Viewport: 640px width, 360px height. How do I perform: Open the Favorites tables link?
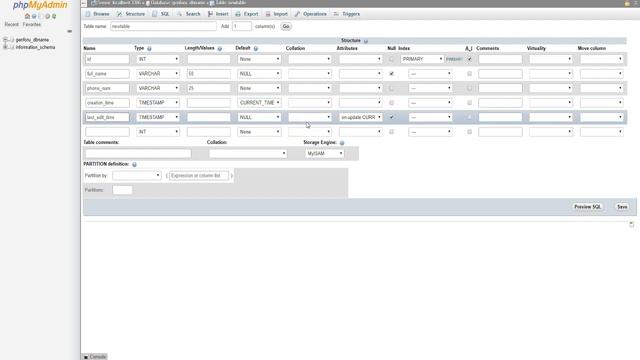point(31,24)
